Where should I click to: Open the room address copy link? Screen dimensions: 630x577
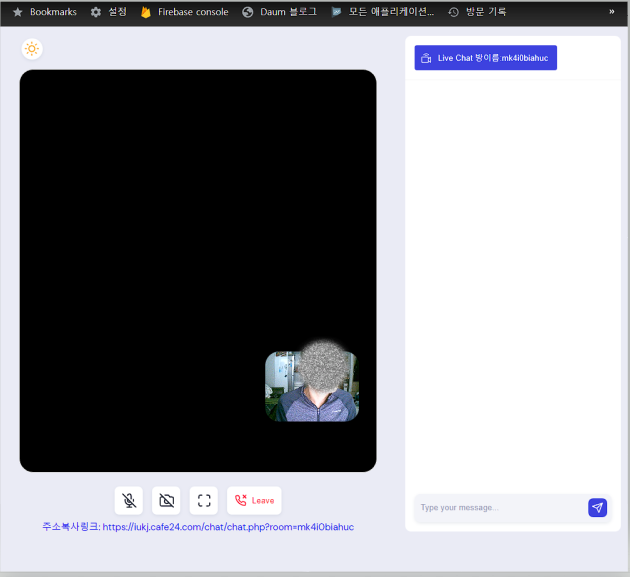coord(198,527)
